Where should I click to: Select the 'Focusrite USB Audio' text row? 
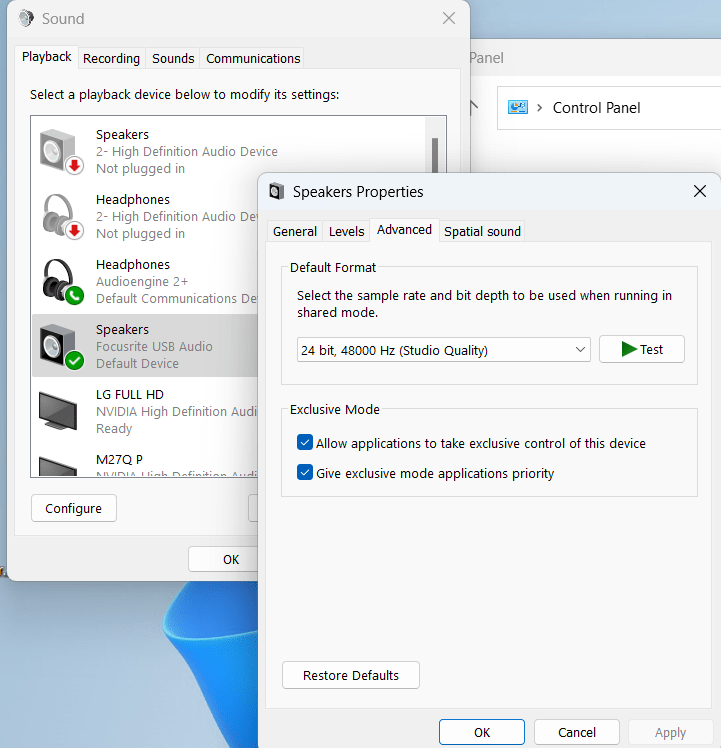(x=154, y=346)
